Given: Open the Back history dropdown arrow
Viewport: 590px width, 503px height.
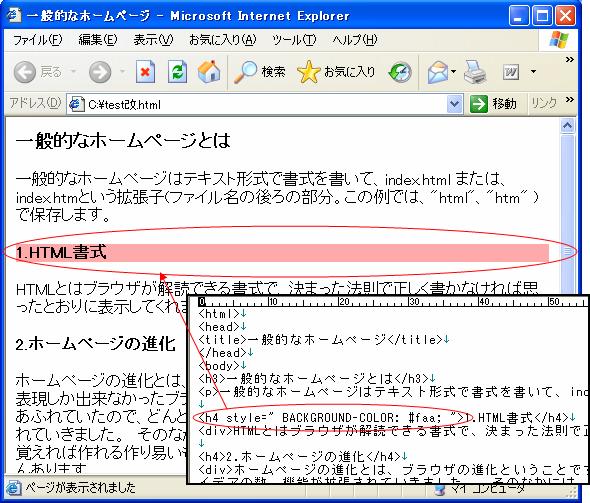Looking at the screenshot, I should point(73,71).
